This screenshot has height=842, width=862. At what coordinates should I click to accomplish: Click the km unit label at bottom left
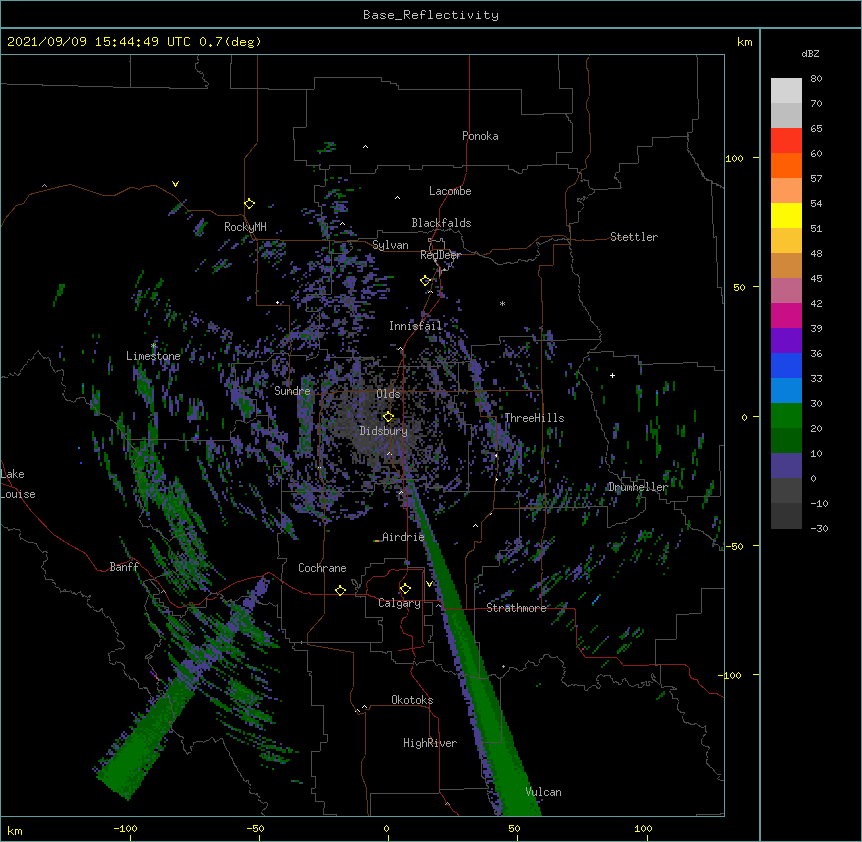click(15, 831)
